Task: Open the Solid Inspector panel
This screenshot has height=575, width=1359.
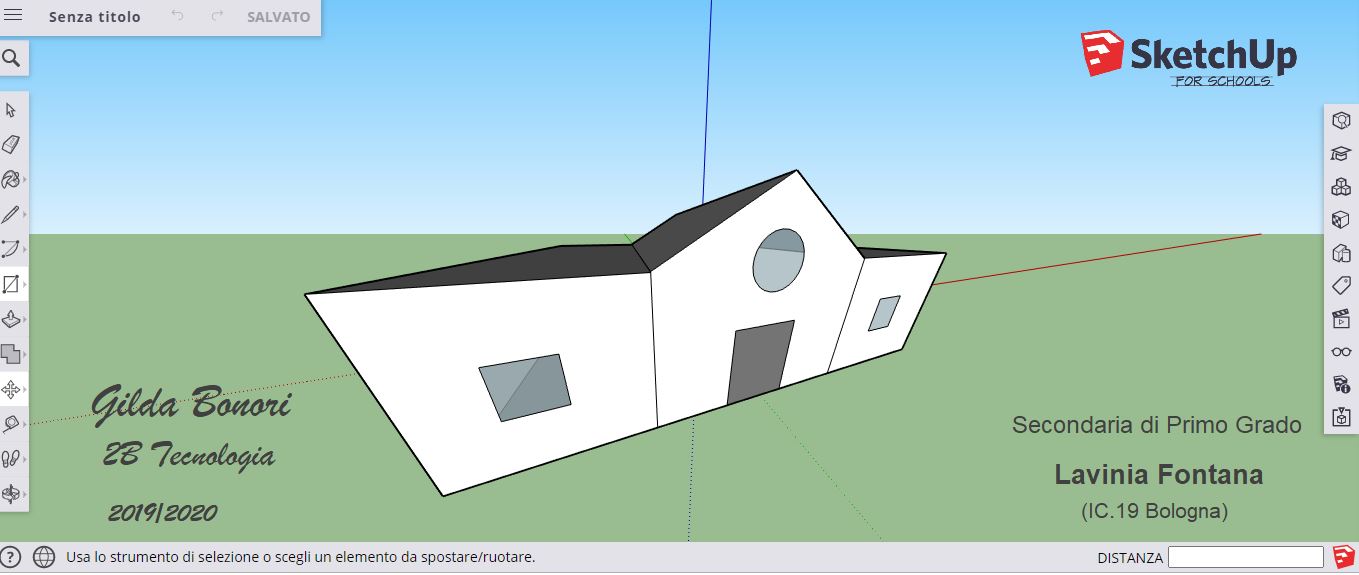Action: click(1341, 416)
